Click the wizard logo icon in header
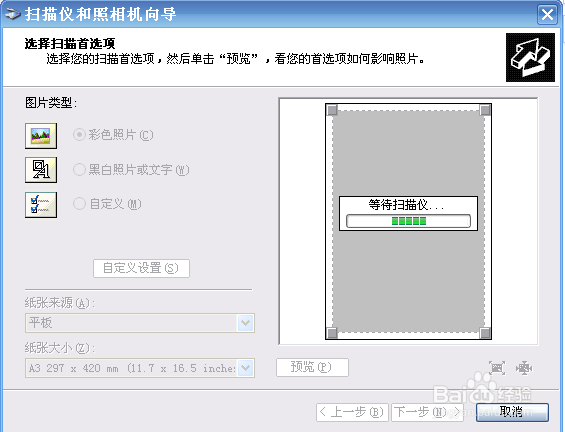This screenshot has width=565, height=432. (x=530, y=57)
